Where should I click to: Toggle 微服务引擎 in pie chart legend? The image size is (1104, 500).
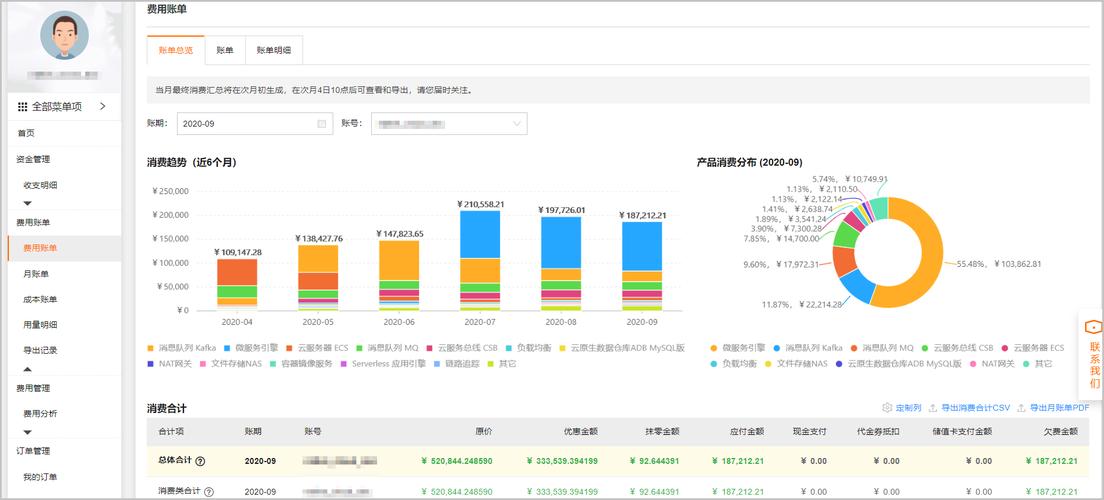pos(736,348)
